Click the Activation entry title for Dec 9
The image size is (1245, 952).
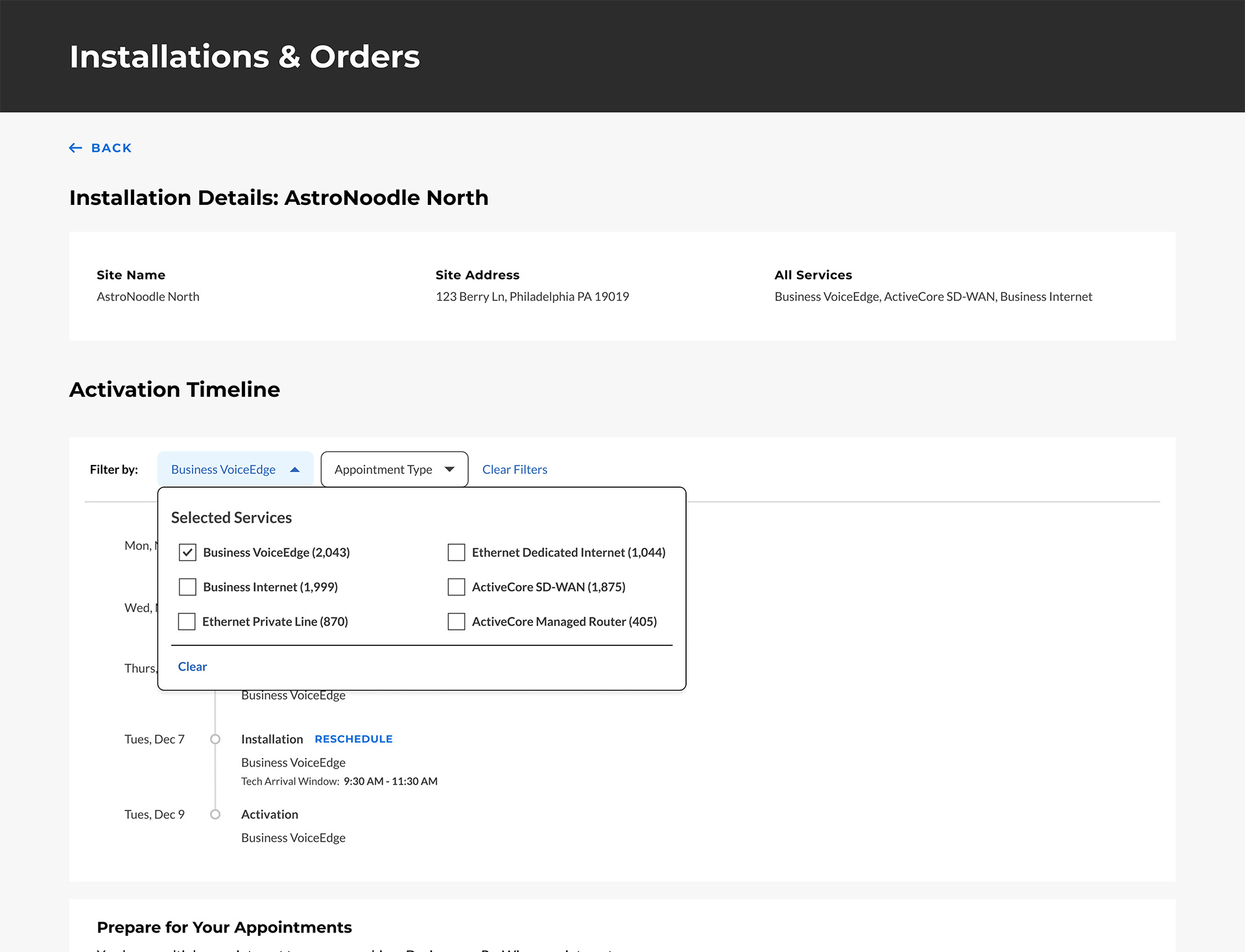point(270,815)
